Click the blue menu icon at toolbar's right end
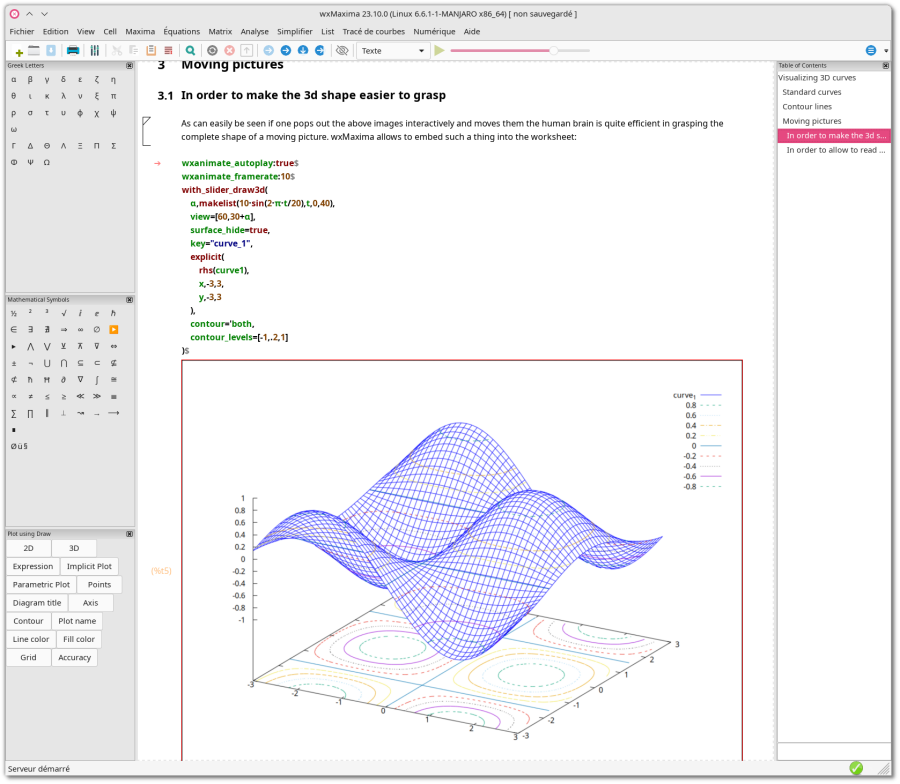 pos(871,50)
